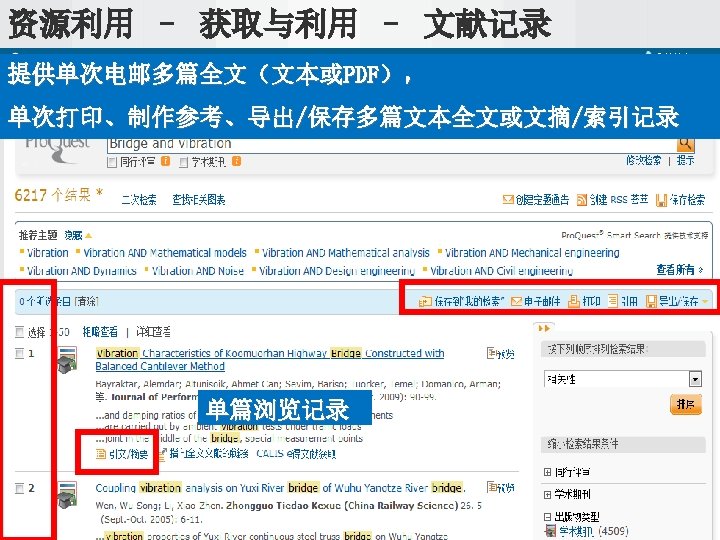The width and height of the screenshot is (720, 540).
Task: Open the modify search link
Action: coord(644,160)
